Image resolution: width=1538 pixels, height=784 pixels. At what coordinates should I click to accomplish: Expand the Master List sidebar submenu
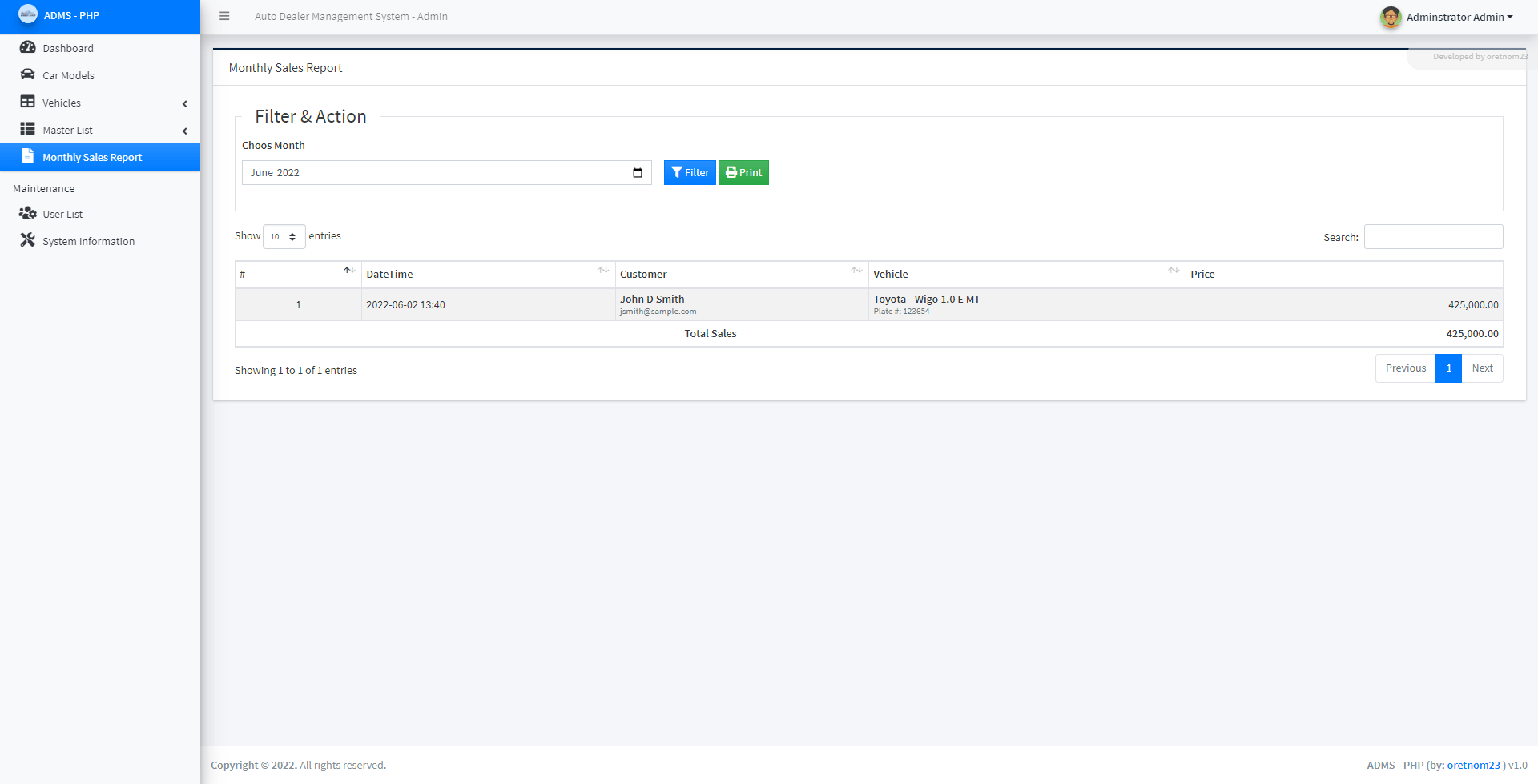point(184,131)
